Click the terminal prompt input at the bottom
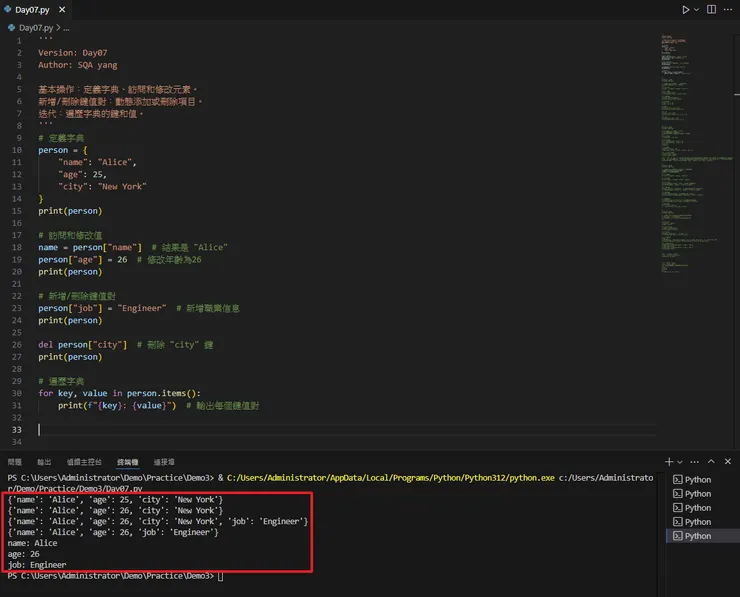The width and height of the screenshot is (740, 597). (x=220, y=576)
